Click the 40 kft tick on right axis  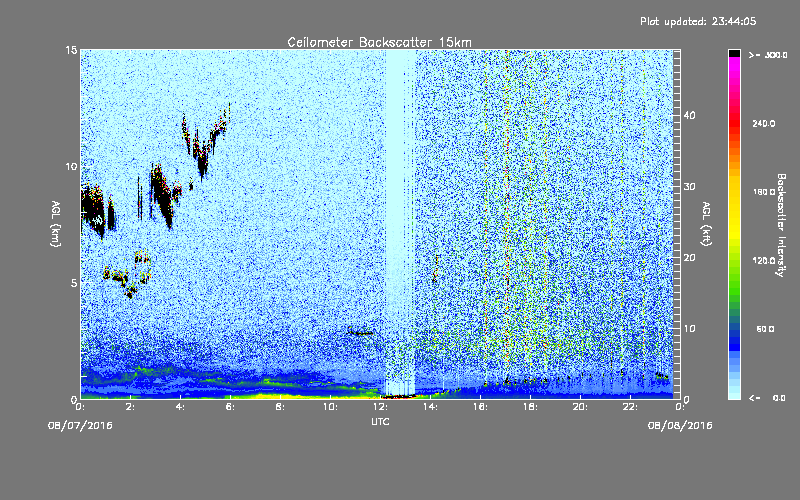click(689, 115)
